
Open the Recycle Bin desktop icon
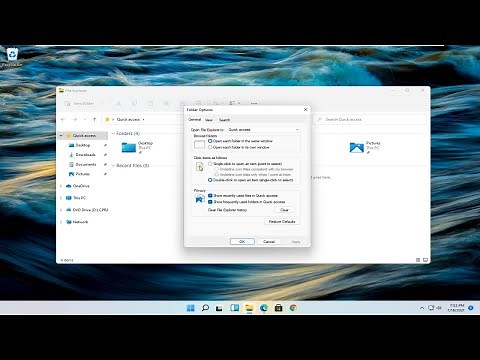click(x=12, y=57)
